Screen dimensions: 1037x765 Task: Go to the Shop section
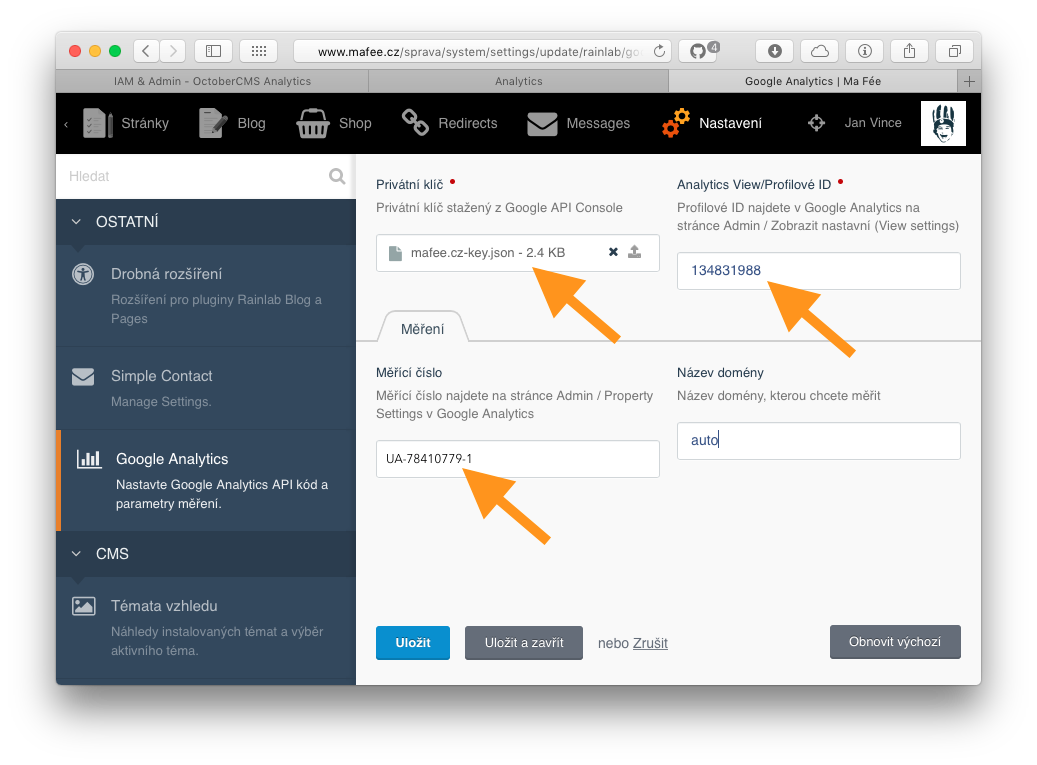pyautogui.click(x=334, y=123)
